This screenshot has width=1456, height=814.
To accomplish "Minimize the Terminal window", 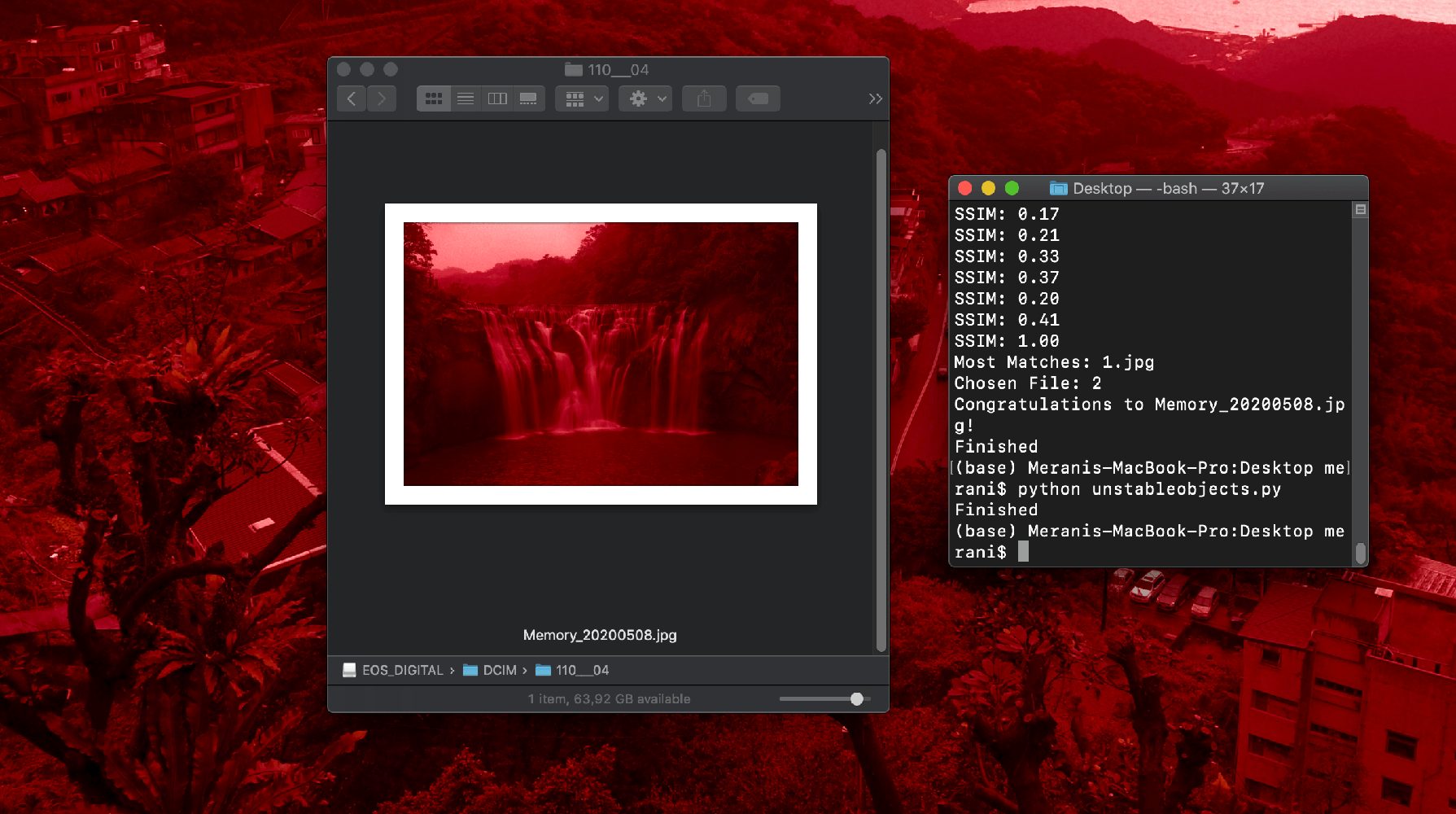I will tap(988, 188).
